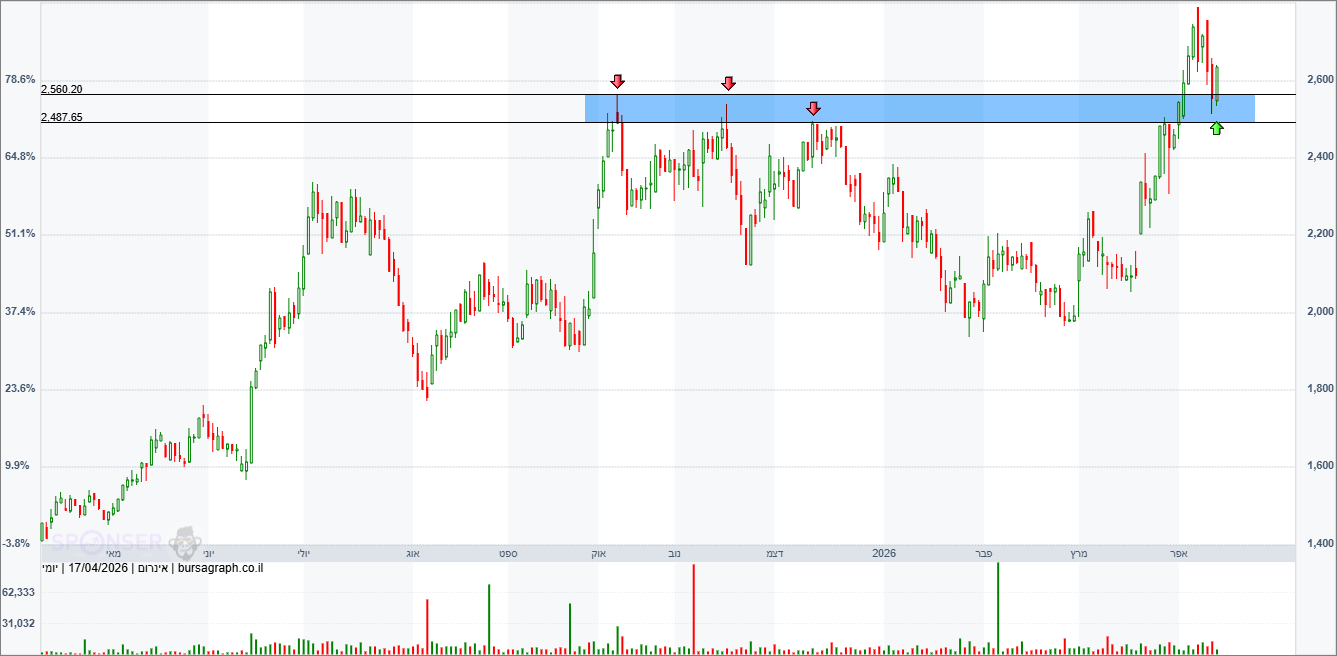Screen dimensions: 1337x656
Task: Click the 2,560.20 resistance line label
Action: click(x=61, y=89)
